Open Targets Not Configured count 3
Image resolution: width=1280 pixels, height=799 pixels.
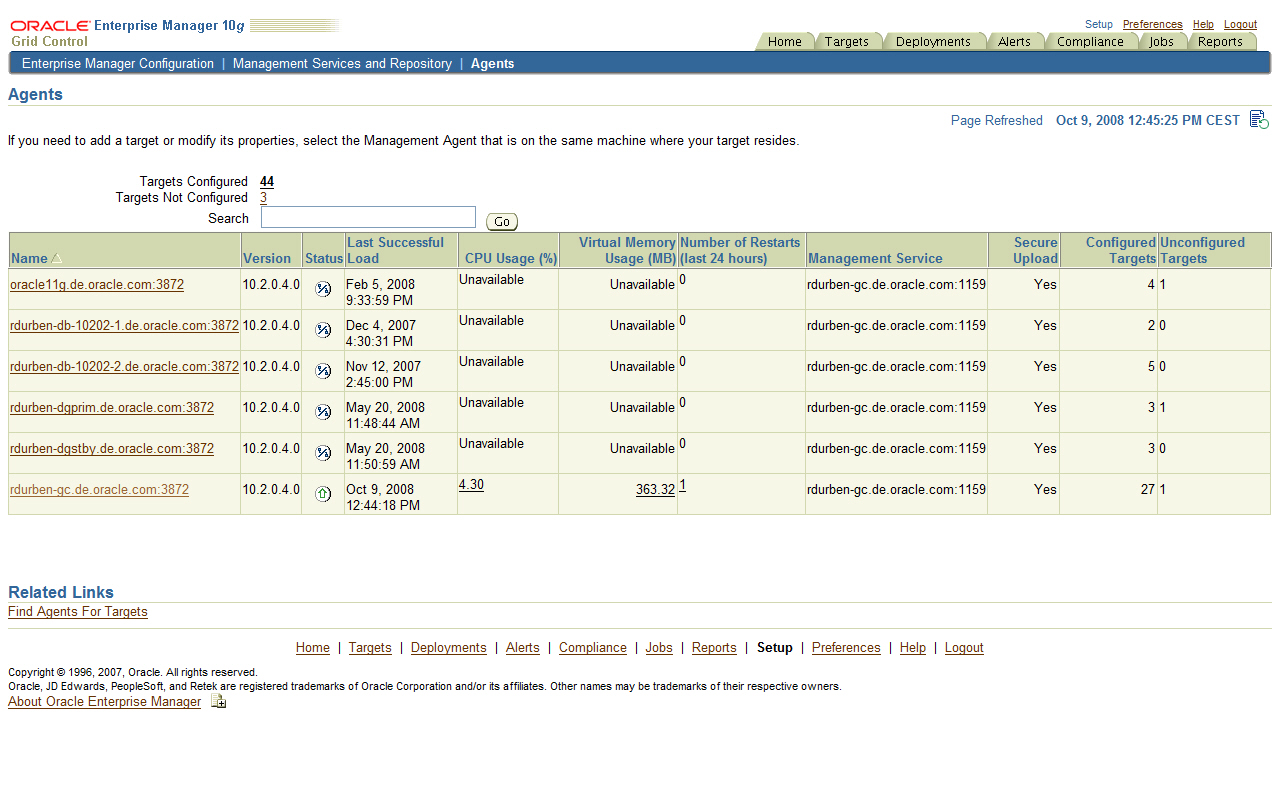(263, 198)
